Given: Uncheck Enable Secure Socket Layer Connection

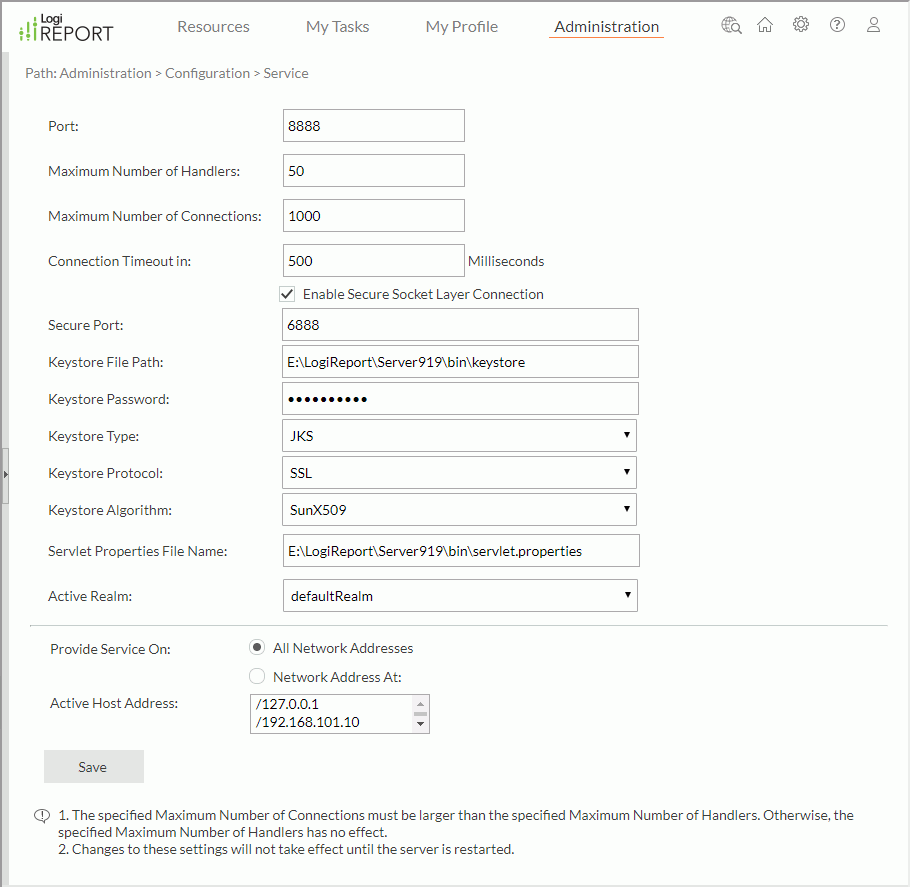Looking at the screenshot, I should coord(287,293).
